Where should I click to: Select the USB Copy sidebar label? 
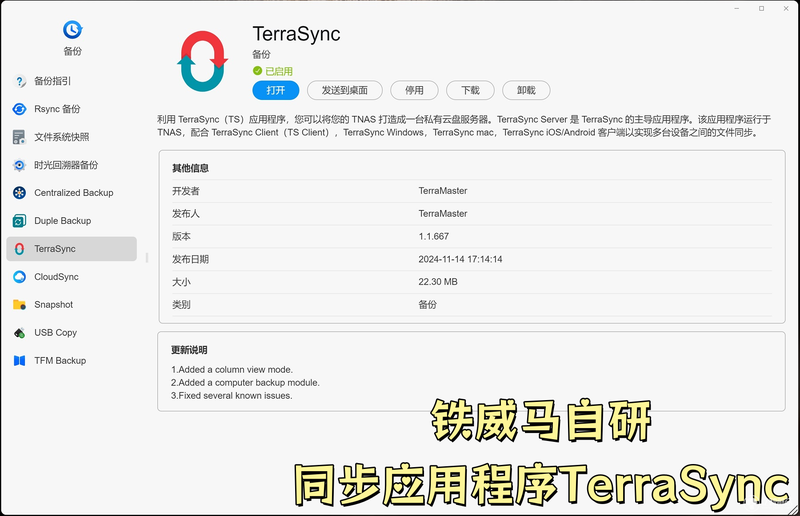pos(56,333)
